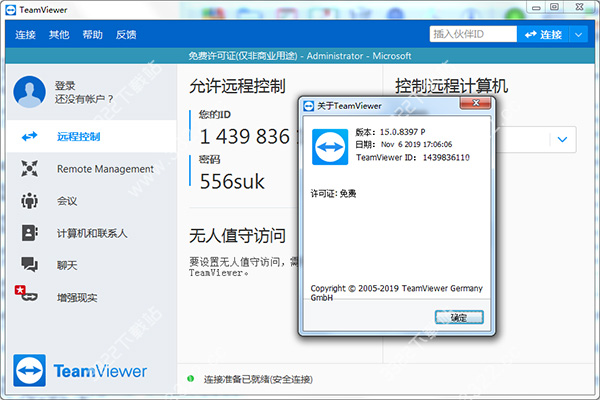Select 远程控制 in the sidebar

point(91,136)
